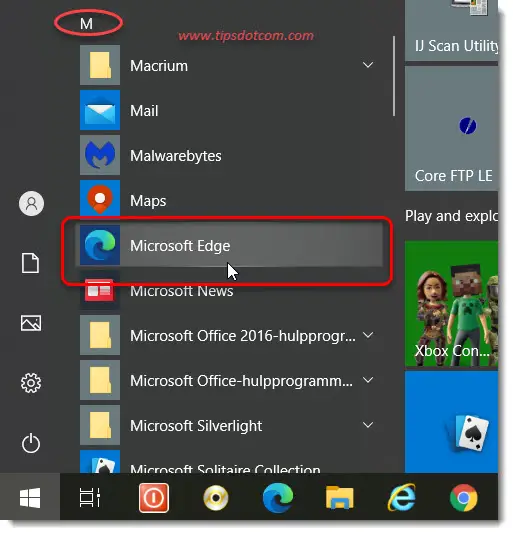Expand the Microsoft Silverlight chevron

click(x=368, y=425)
